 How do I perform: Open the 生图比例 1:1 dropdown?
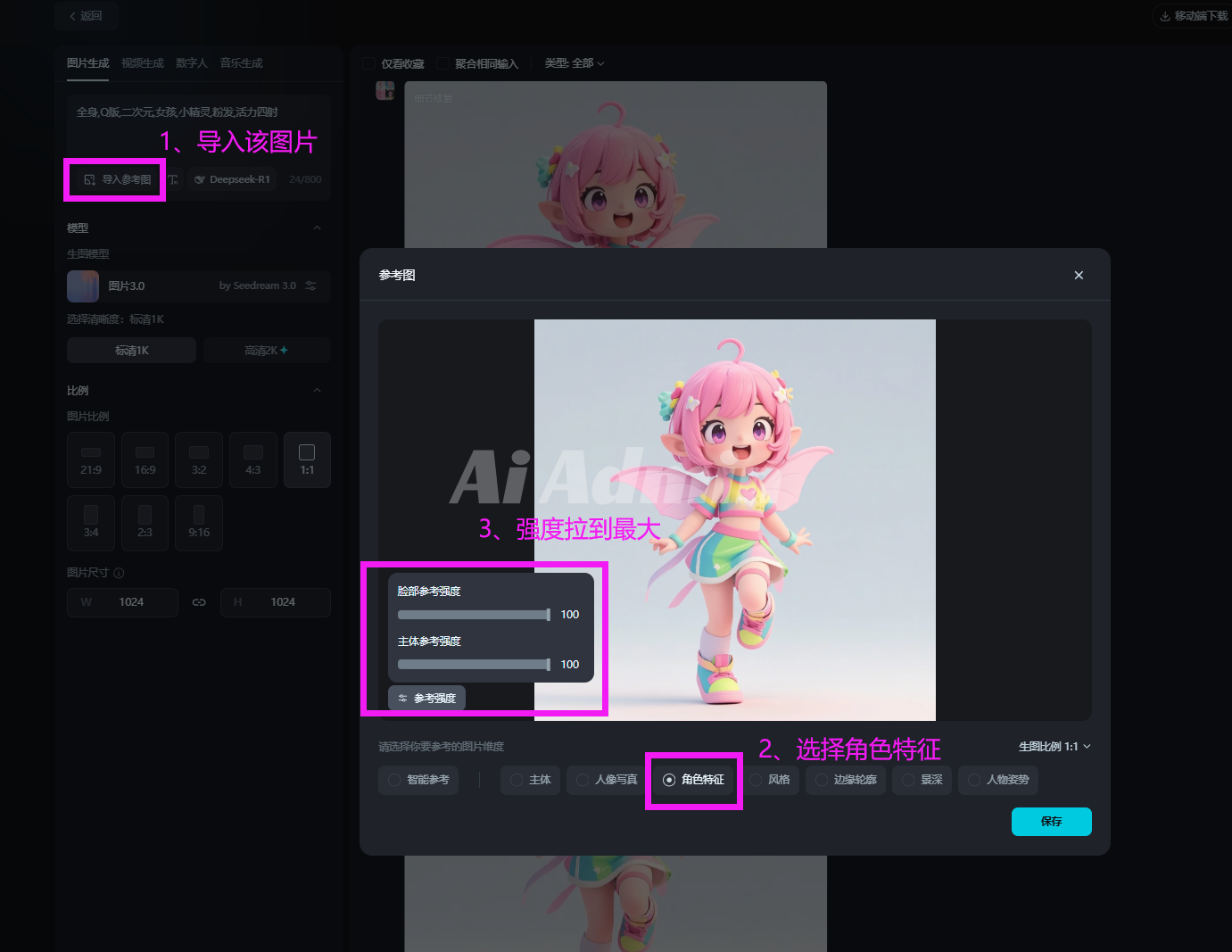pyautogui.click(x=1054, y=747)
